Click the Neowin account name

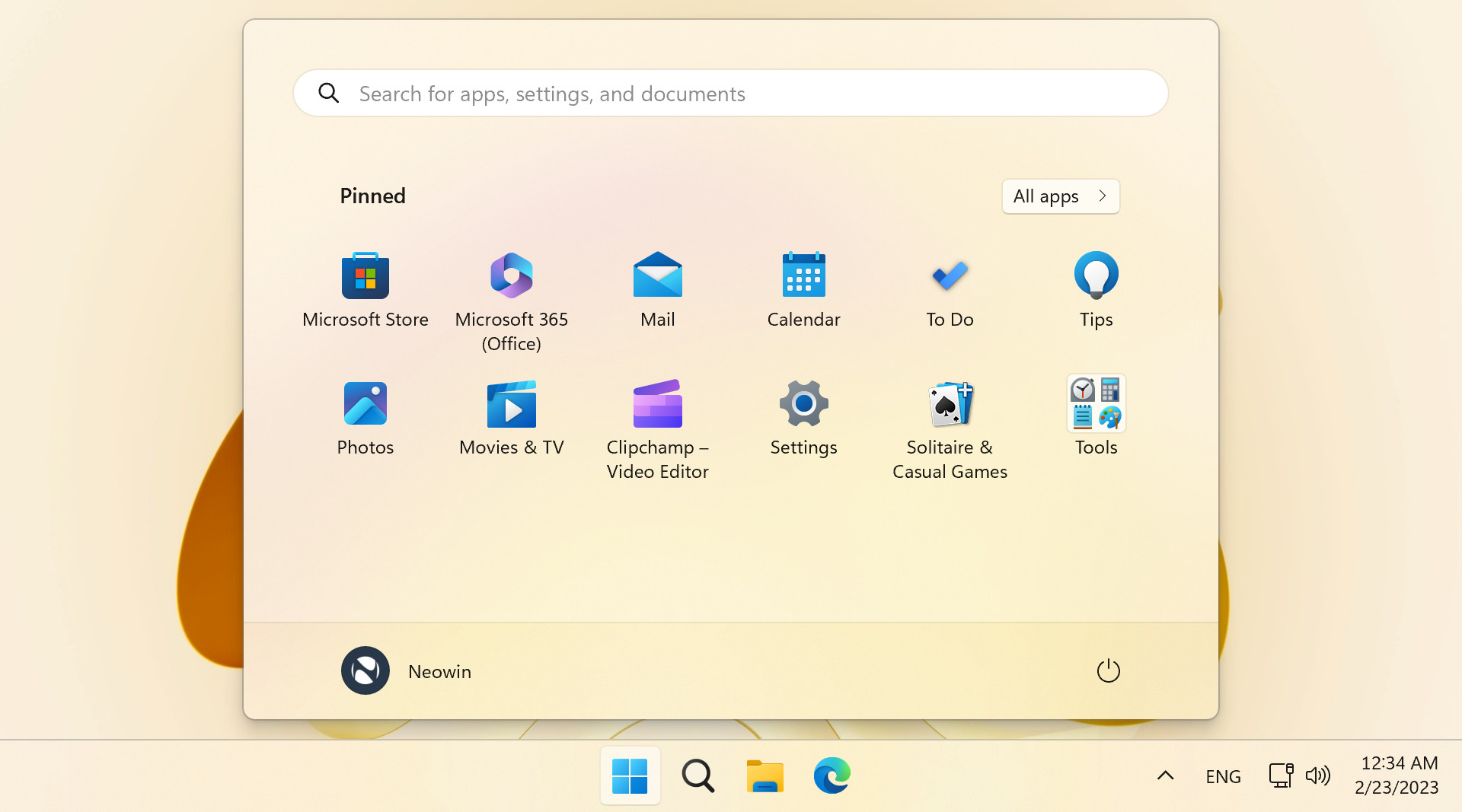439,672
